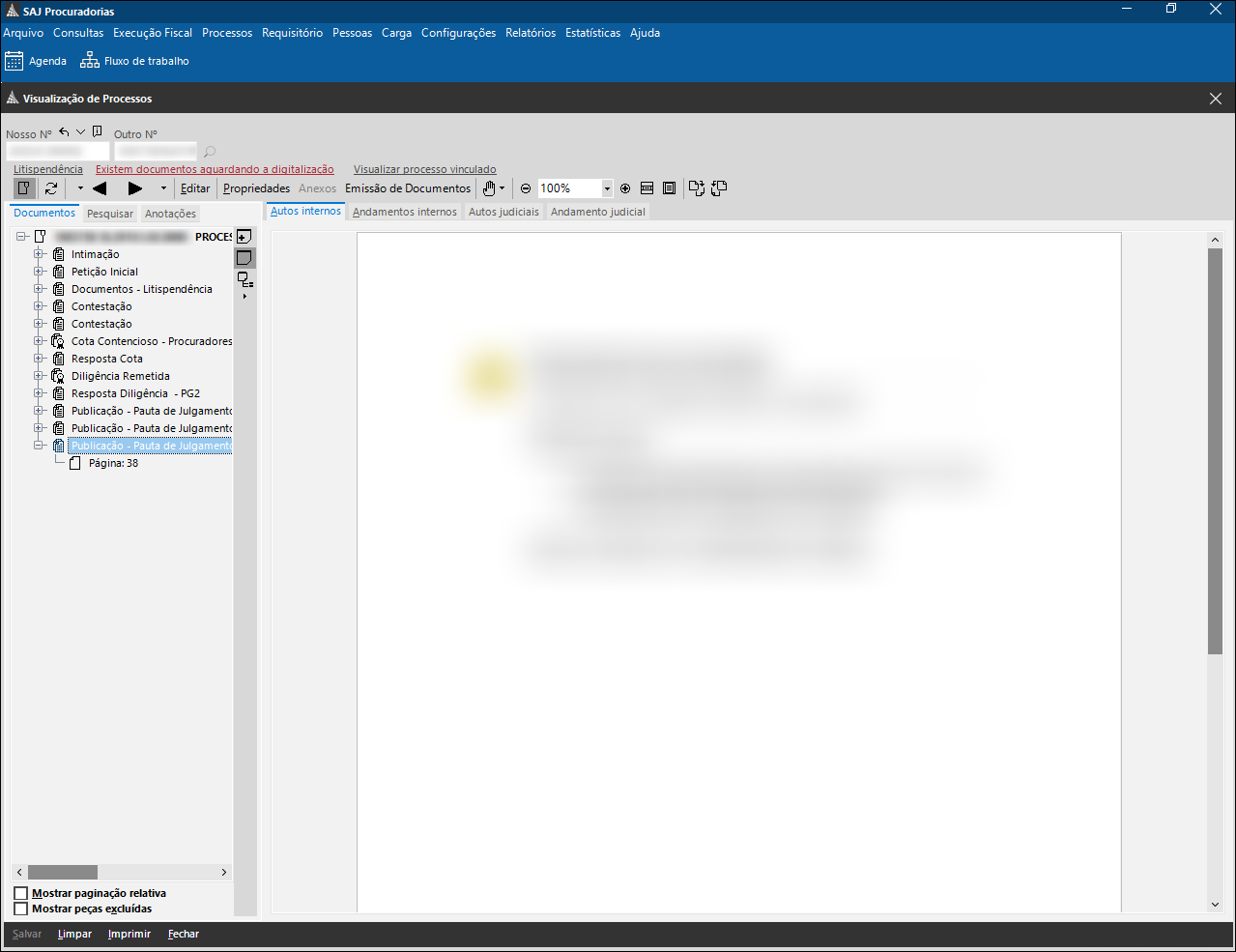Open Fluxo de trabalho workflow
This screenshot has width=1236, height=952.
[90, 61]
